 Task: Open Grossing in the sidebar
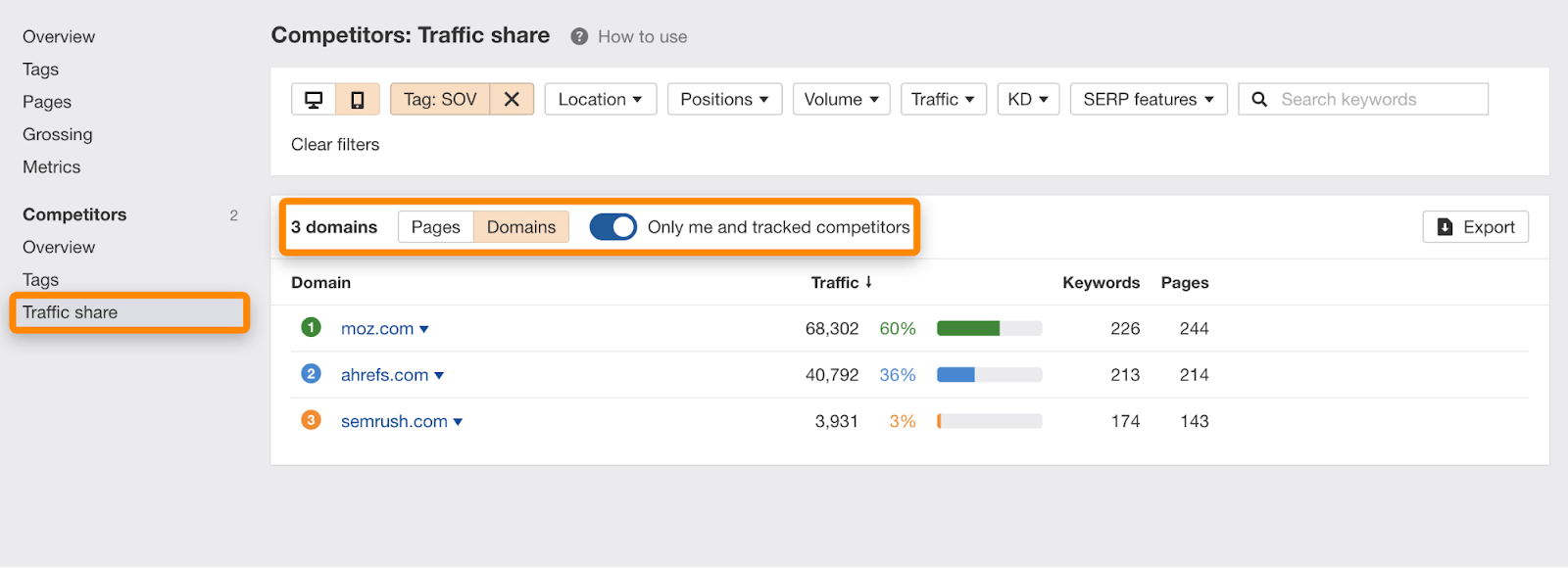pos(58,134)
